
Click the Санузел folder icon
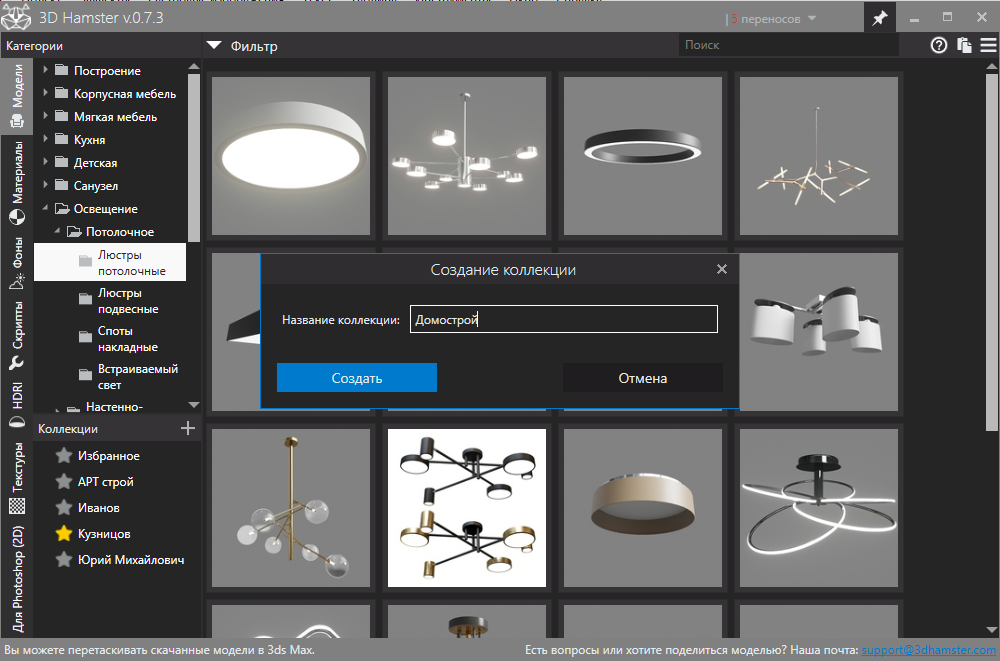pyautogui.click(x=62, y=185)
